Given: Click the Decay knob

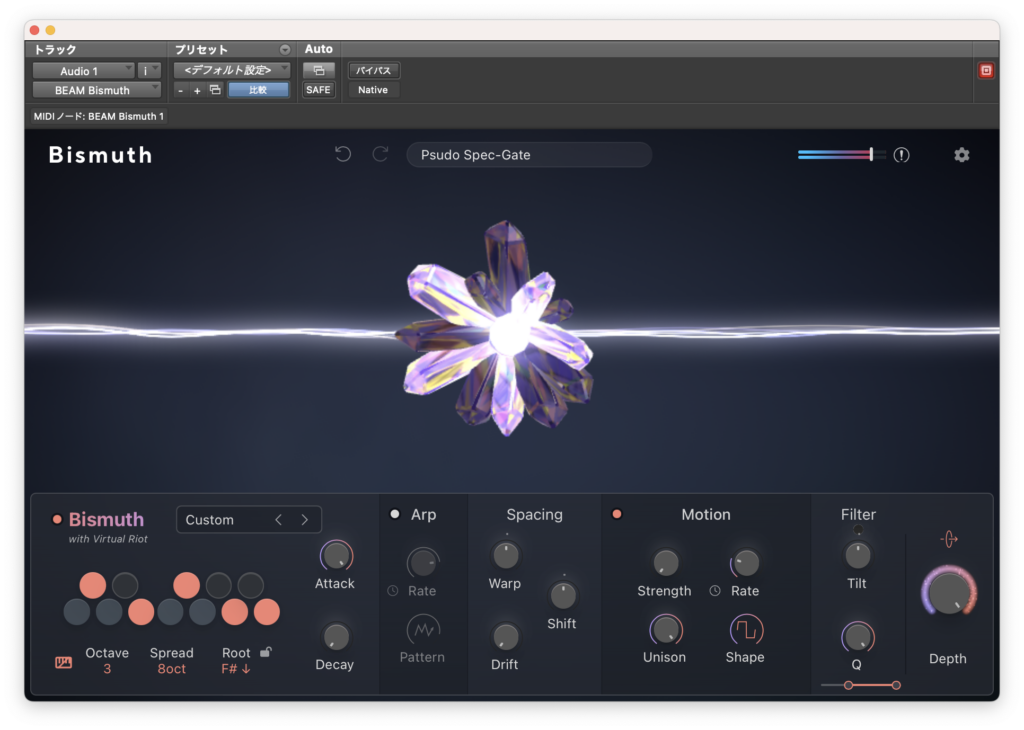Looking at the screenshot, I should (336, 637).
